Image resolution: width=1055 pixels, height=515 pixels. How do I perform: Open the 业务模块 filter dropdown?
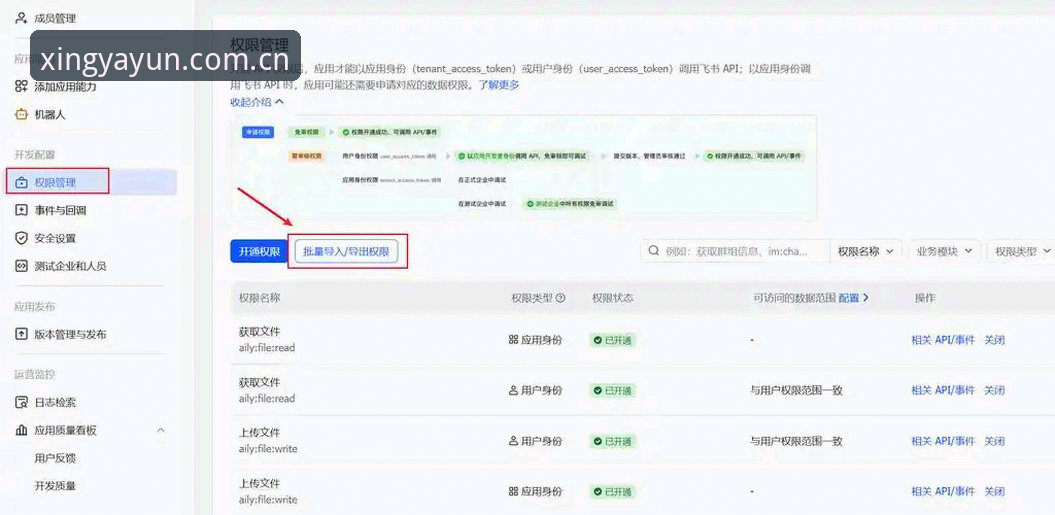click(945, 251)
